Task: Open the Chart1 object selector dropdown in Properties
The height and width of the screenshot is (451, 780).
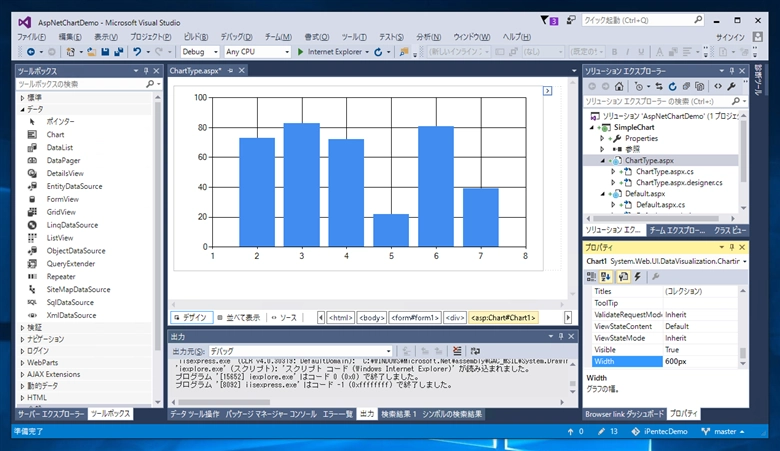Action: coord(745,261)
